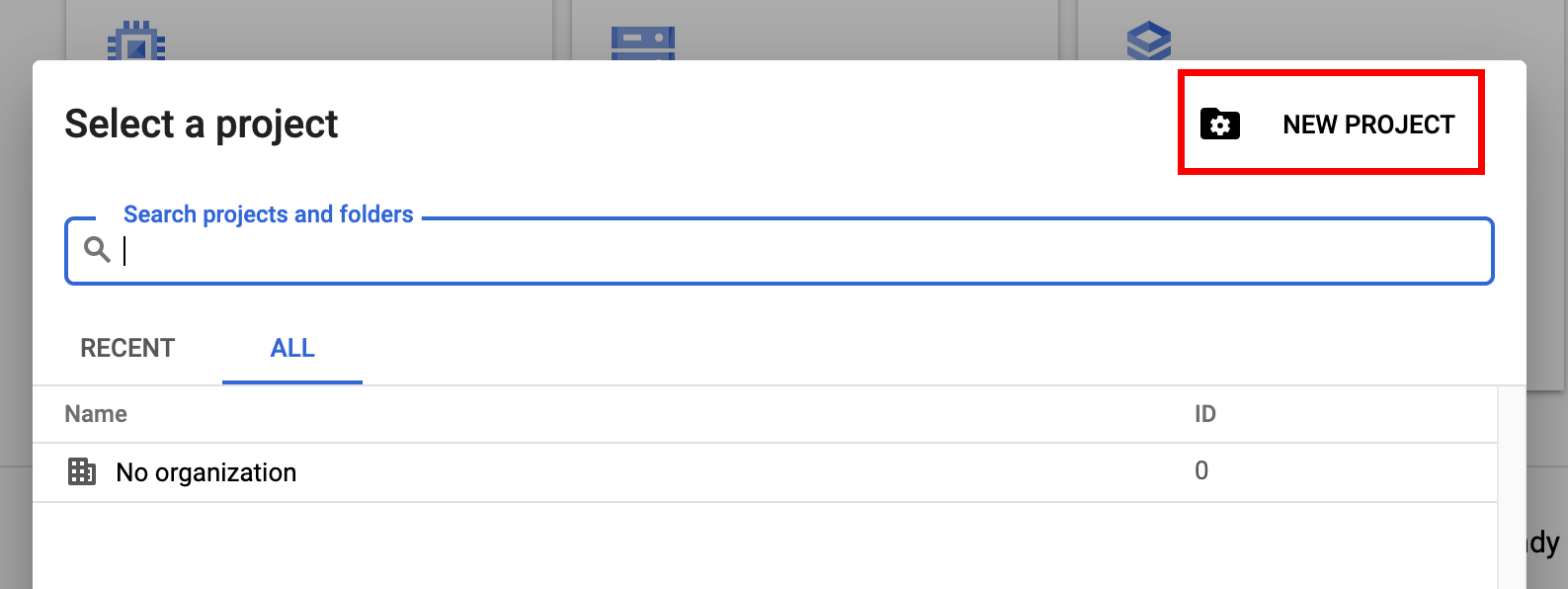Viewport: 1568px width, 589px height.
Task: Click the folder-gear icon beside NEW PROJECT
Action: pyautogui.click(x=1220, y=125)
